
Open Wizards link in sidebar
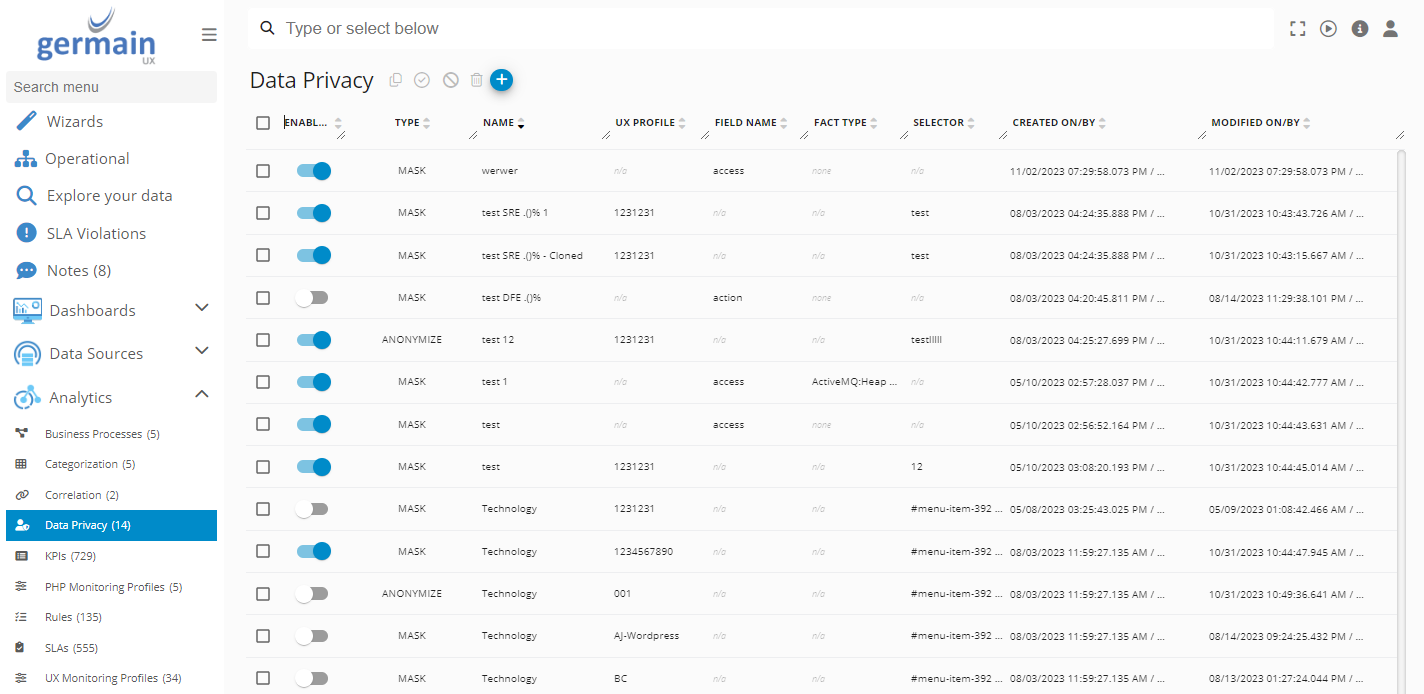point(74,122)
